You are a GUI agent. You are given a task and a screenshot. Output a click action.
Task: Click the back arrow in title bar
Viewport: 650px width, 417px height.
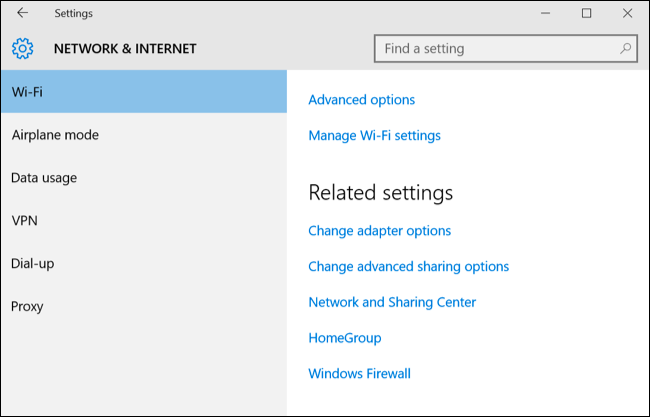click(x=23, y=13)
